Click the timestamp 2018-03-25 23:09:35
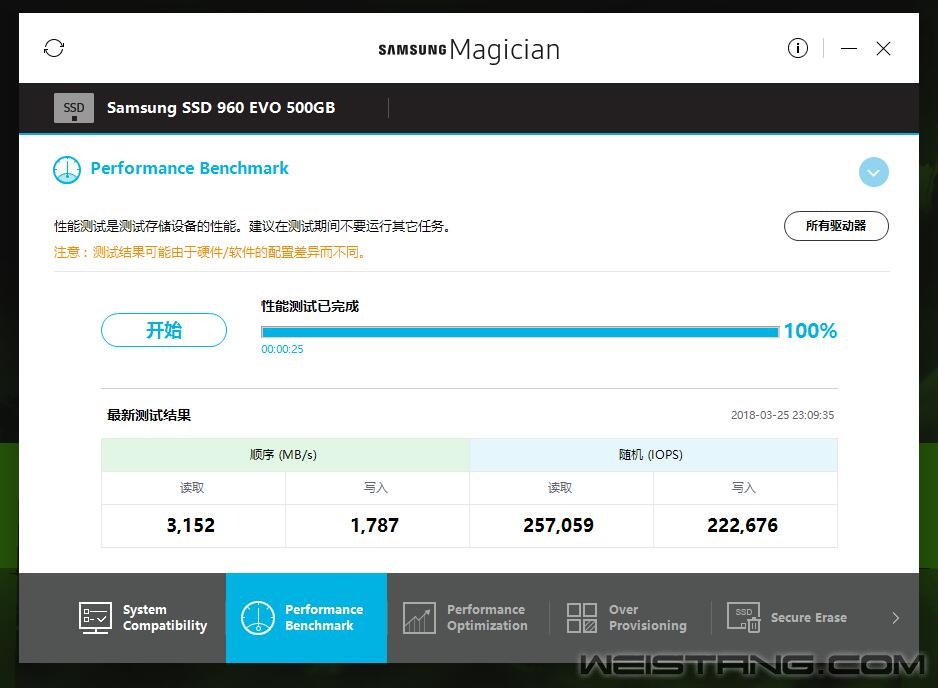The width and height of the screenshot is (938, 688). pos(782,415)
